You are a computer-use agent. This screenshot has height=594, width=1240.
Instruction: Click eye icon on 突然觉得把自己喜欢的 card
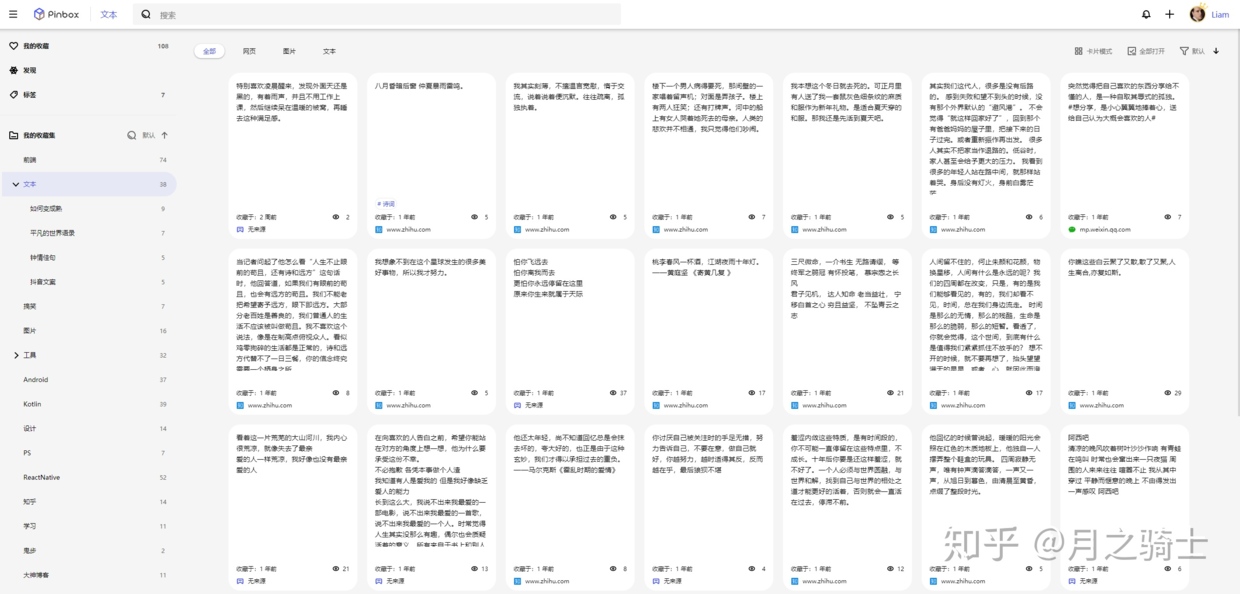(1168, 217)
